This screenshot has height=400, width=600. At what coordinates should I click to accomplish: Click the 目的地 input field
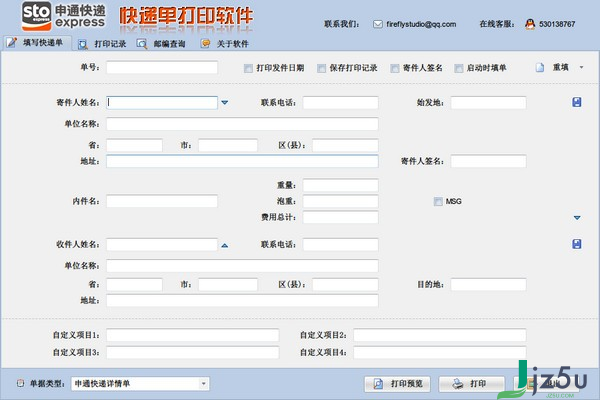tap(488, 284)
